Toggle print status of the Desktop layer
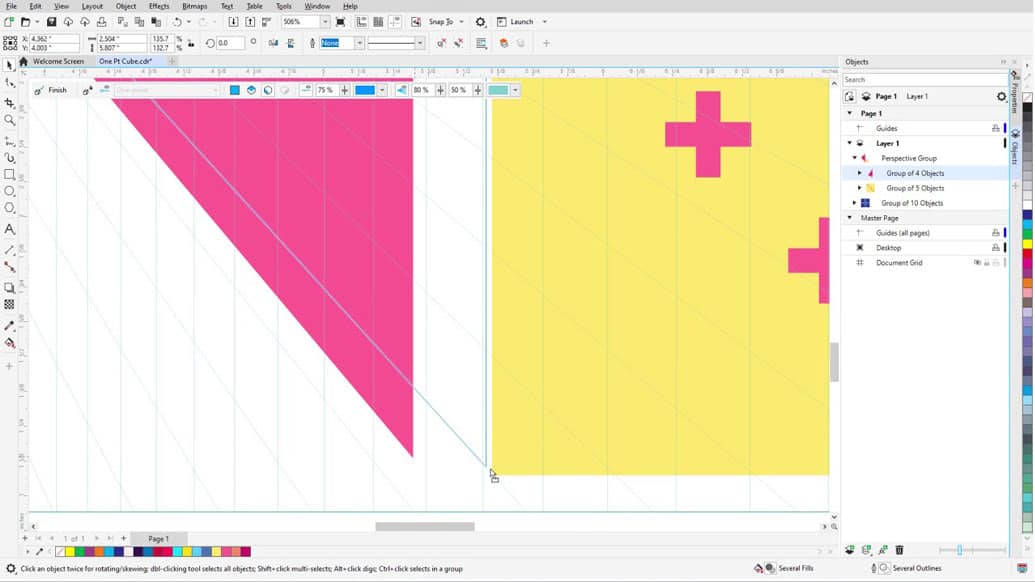Screen dimensions: 1035x582 (995, 248)
